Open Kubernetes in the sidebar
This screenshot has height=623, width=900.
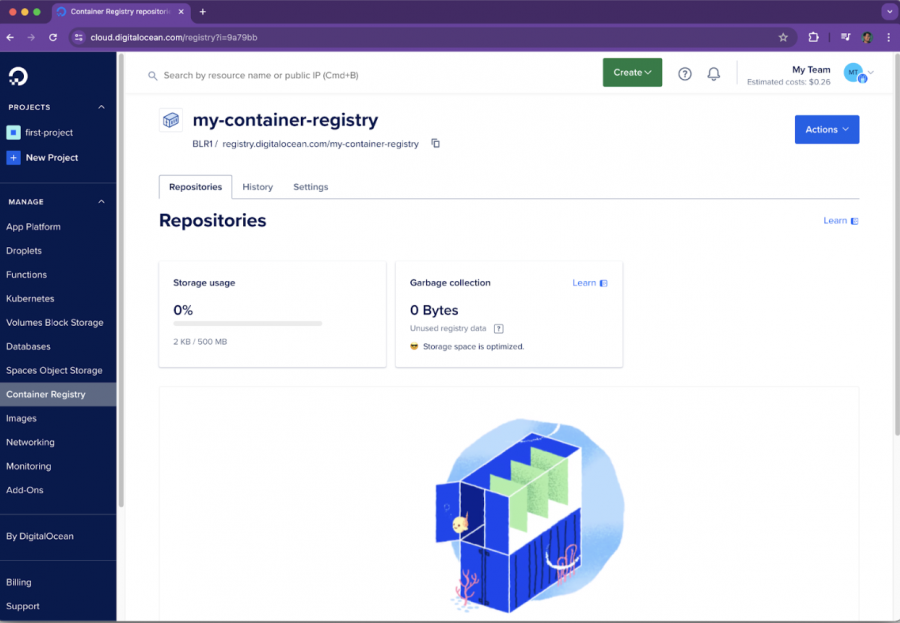[x=30, y=299]
